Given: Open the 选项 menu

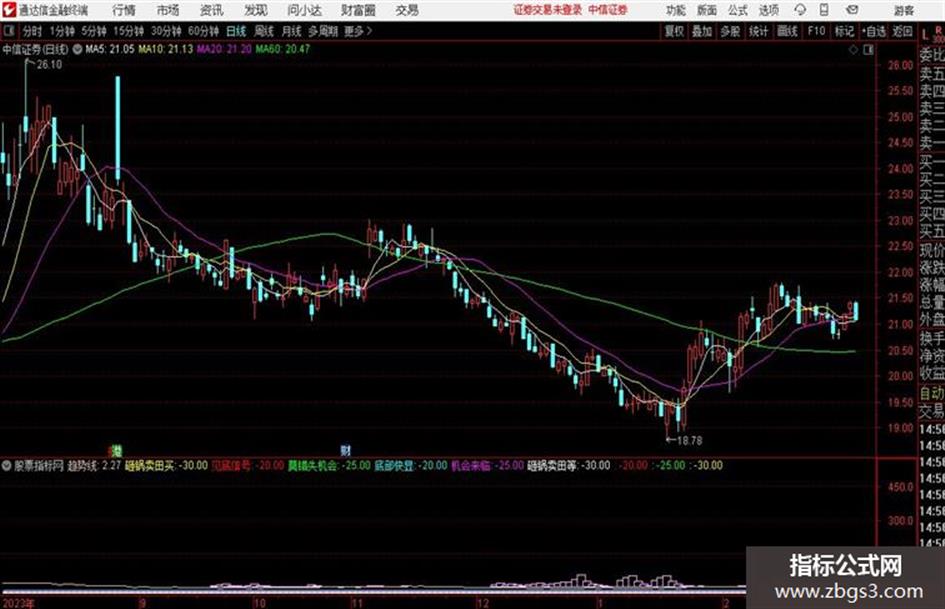Looking at the screenshot, I should (x=769, y=10).
